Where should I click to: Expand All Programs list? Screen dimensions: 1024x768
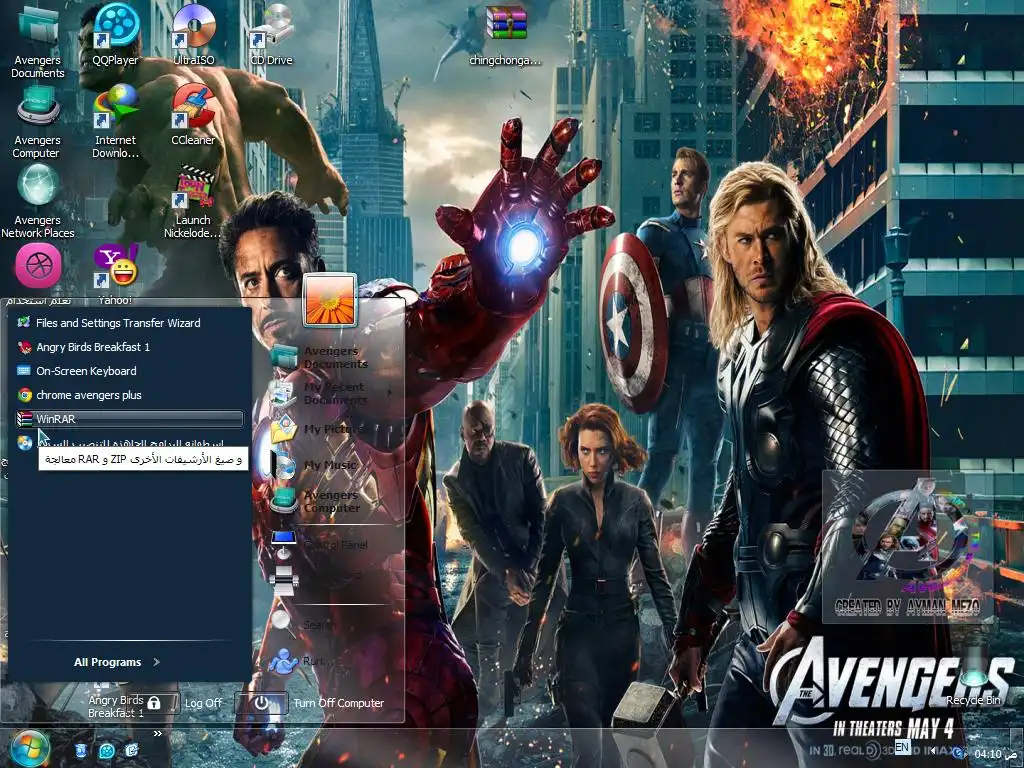pyautogui.click(x=116, y=662)
